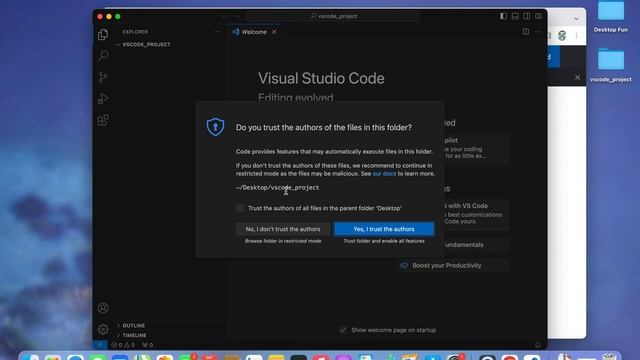Click the split editor icon
Viewport: 640px width, 360px height.
pos(526,31)
